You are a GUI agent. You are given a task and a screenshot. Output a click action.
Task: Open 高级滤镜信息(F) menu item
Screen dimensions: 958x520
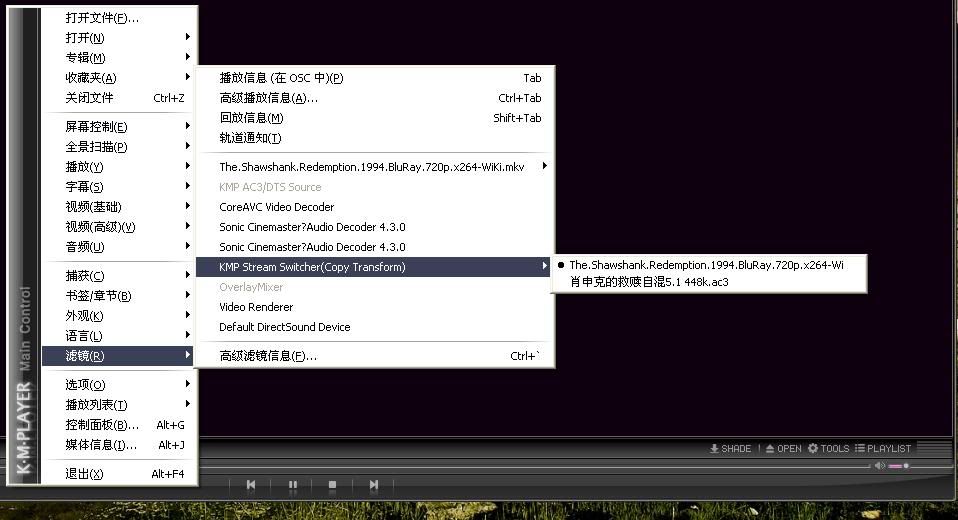pyautogui.click(x=268, y=356)
